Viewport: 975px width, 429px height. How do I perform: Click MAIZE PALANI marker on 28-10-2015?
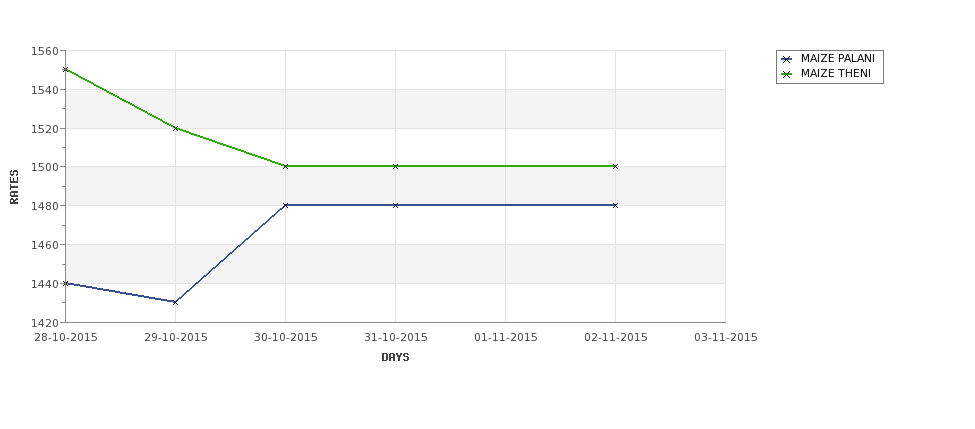65,283
